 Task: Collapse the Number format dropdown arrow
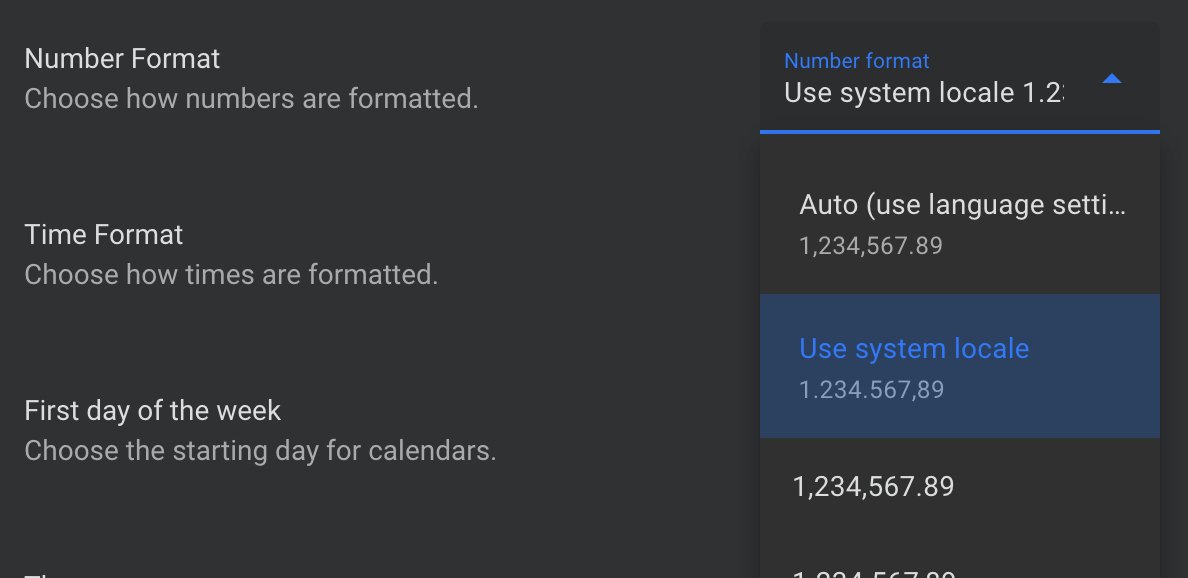[x=1112, y=80]
